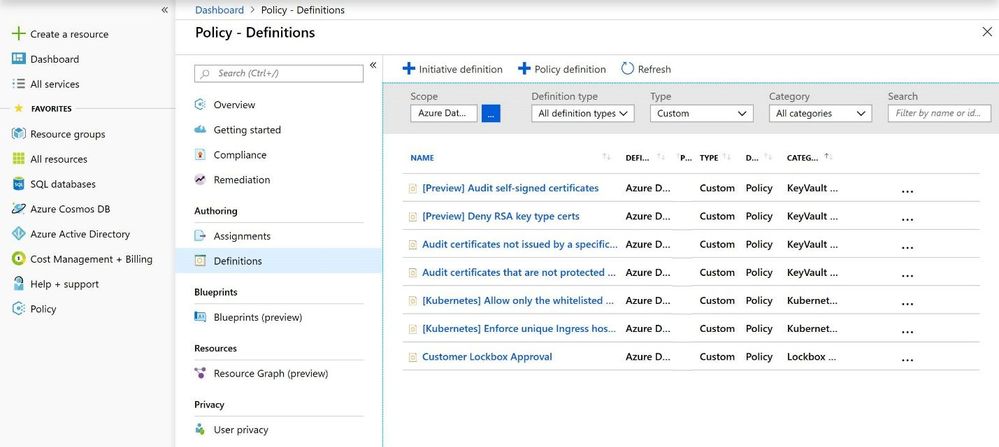This screenshot has width=999, height=447.
Task: Click the User privacy icon
Action: point(200,429)
